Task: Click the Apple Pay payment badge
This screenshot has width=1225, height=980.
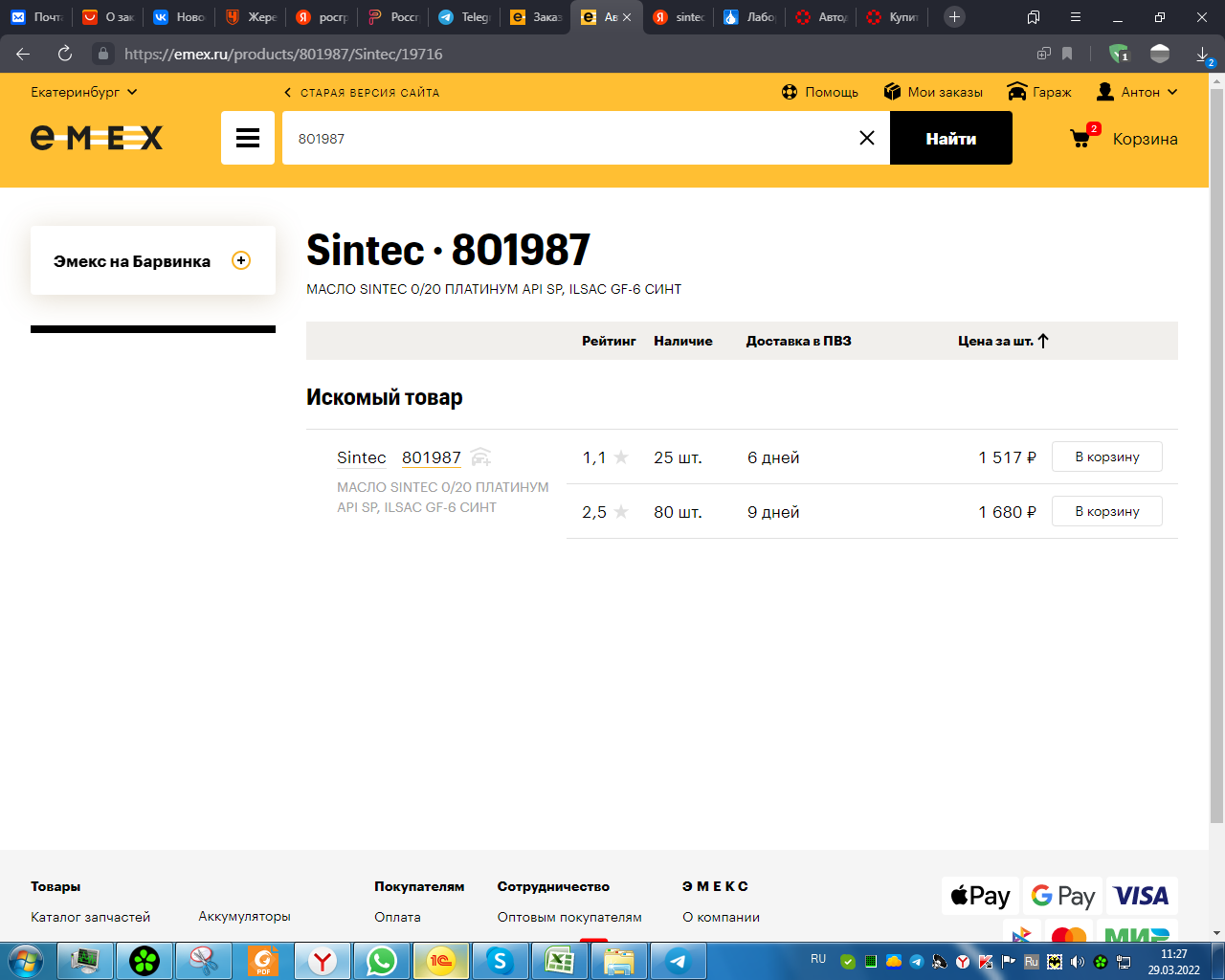Action: click(x=980, y=896)
